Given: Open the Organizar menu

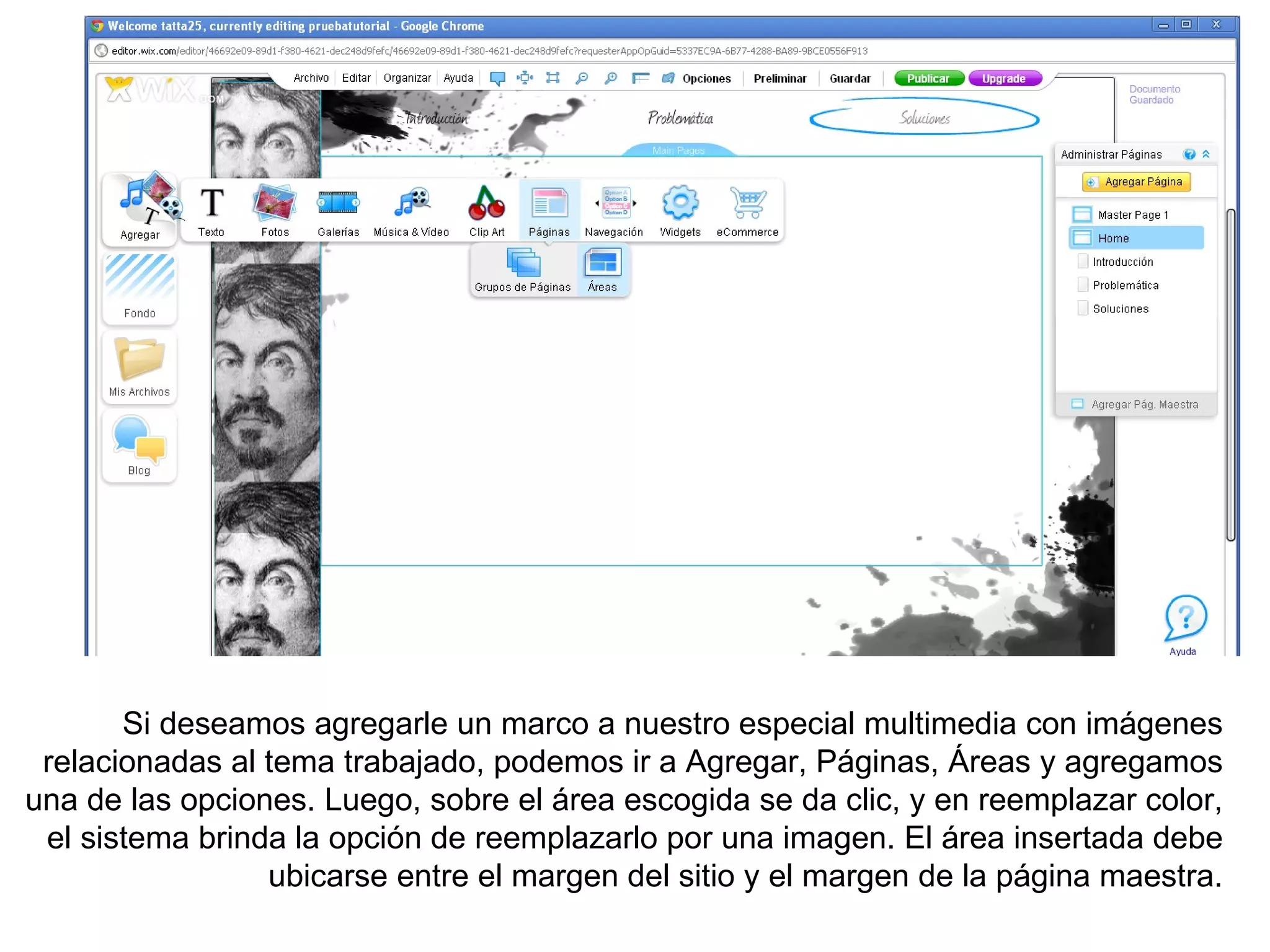Looking at the screenshot, I should pos(407,78).
